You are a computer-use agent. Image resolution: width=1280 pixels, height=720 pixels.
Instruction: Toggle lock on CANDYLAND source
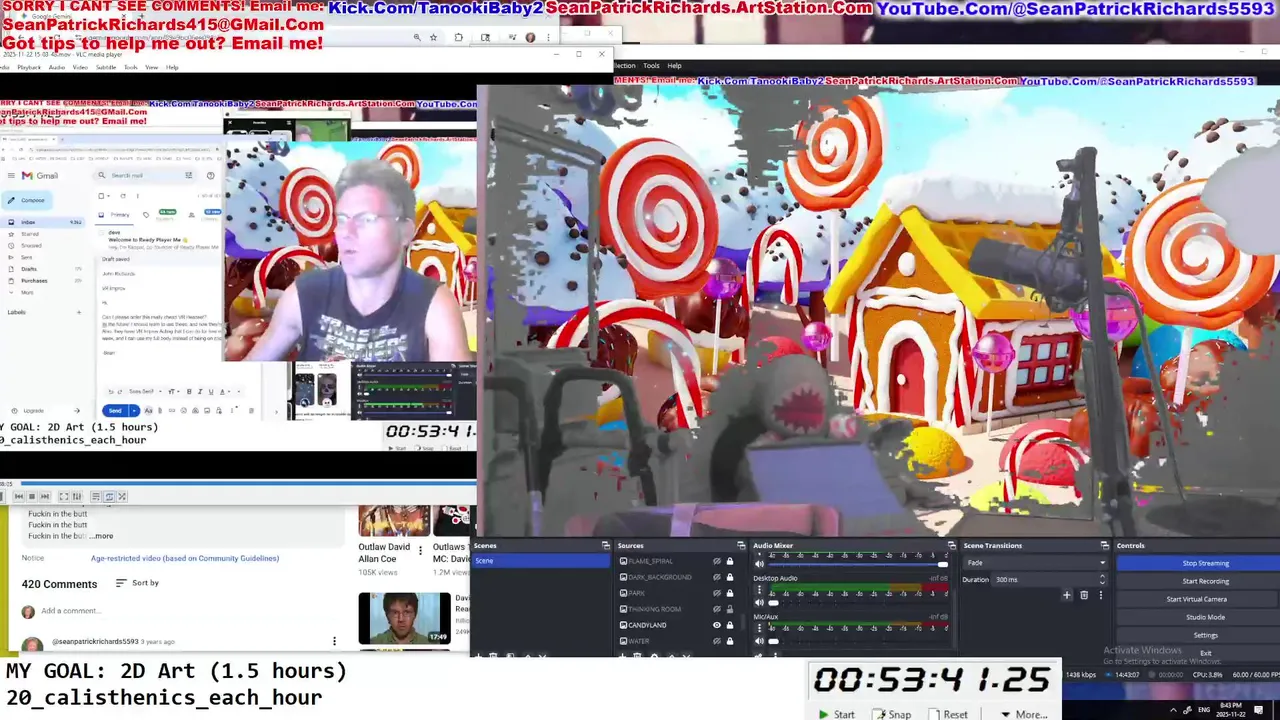point(730,625)
